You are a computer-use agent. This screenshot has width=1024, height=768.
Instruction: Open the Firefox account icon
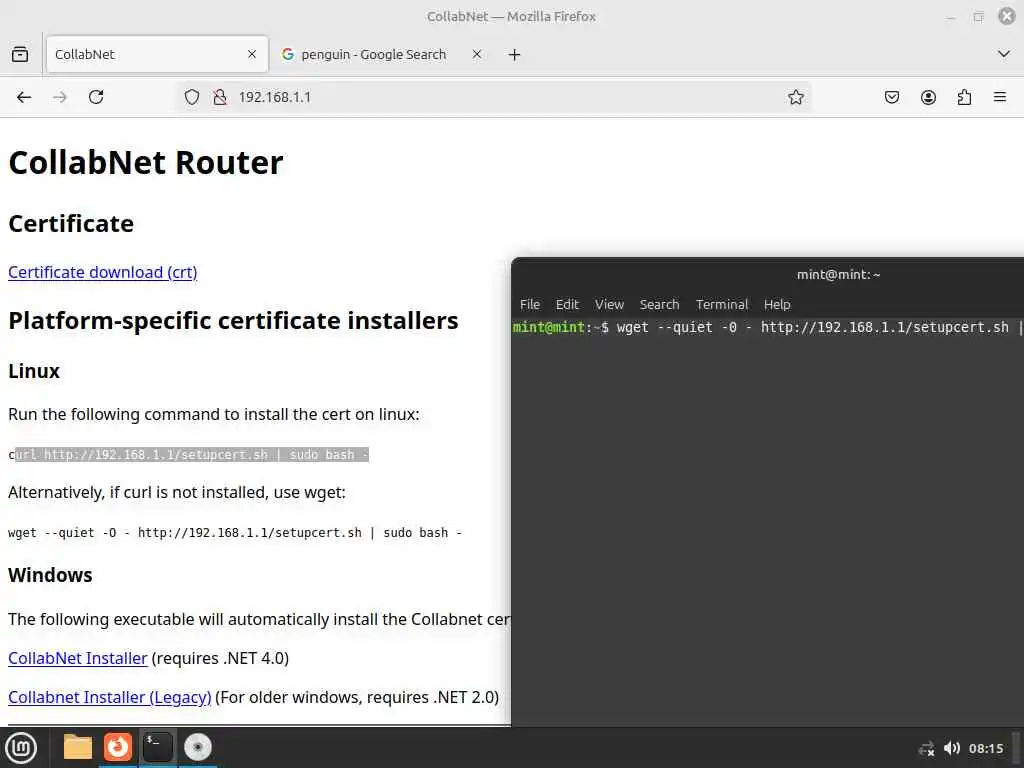928,97
